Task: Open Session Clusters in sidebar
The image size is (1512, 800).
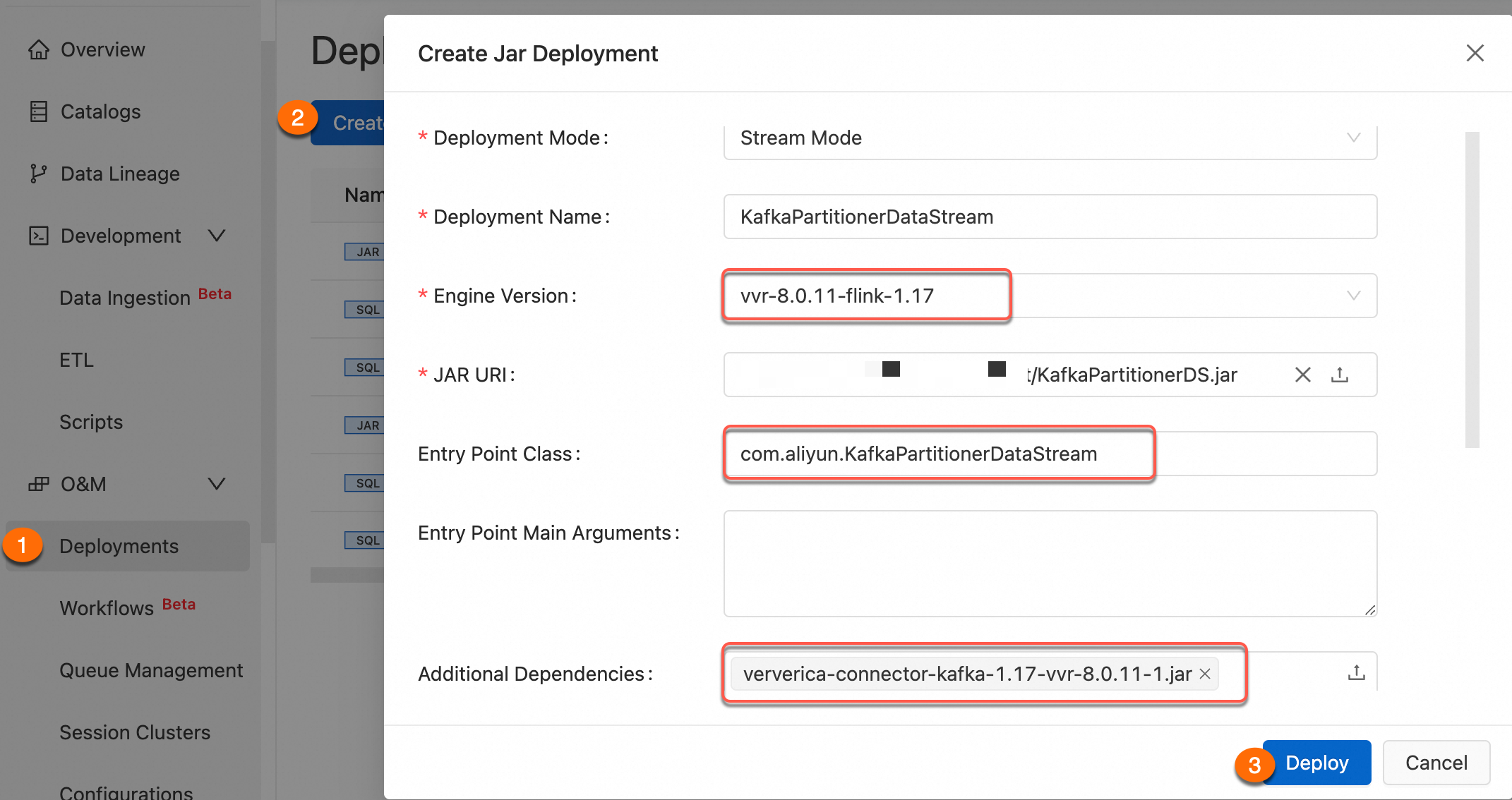Action: [x=135, y=732]
